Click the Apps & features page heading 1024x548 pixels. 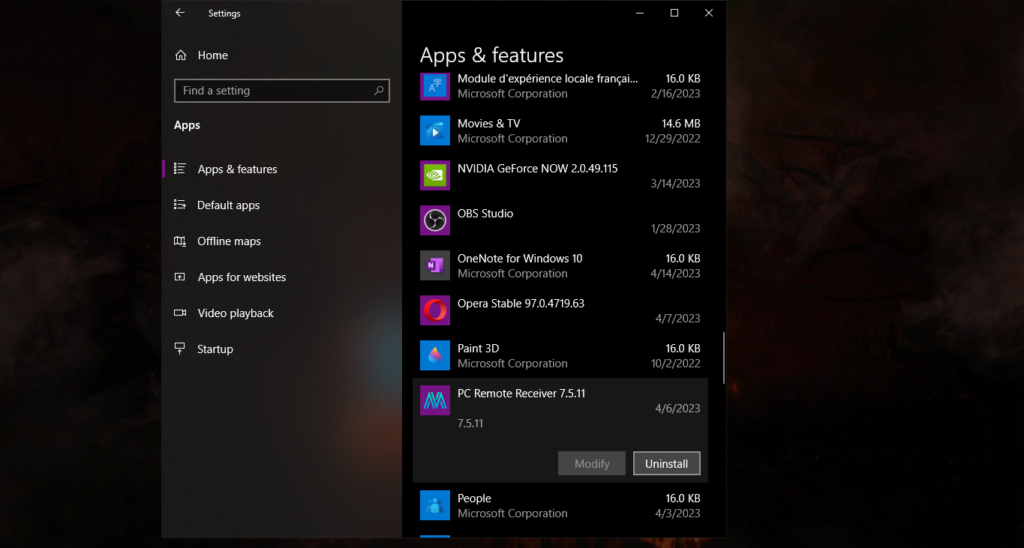(492, 56)
